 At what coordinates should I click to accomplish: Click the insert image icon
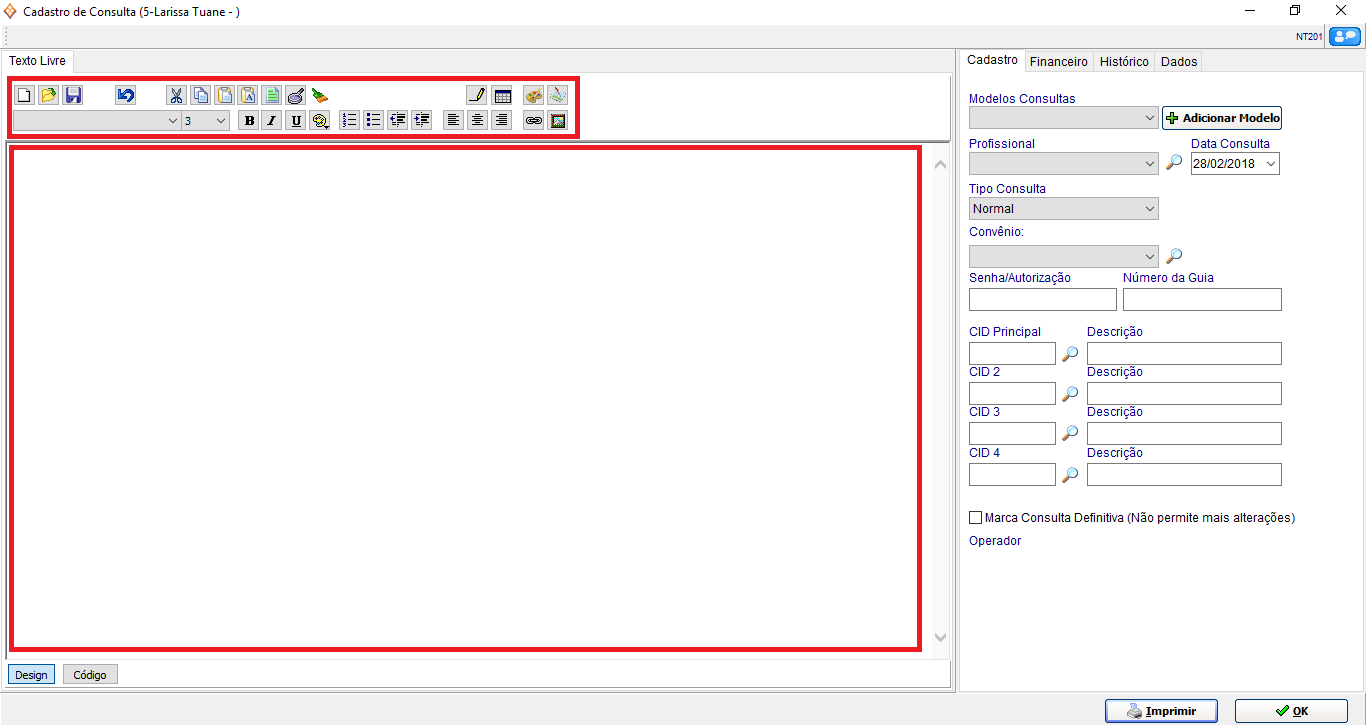(558, 121)
